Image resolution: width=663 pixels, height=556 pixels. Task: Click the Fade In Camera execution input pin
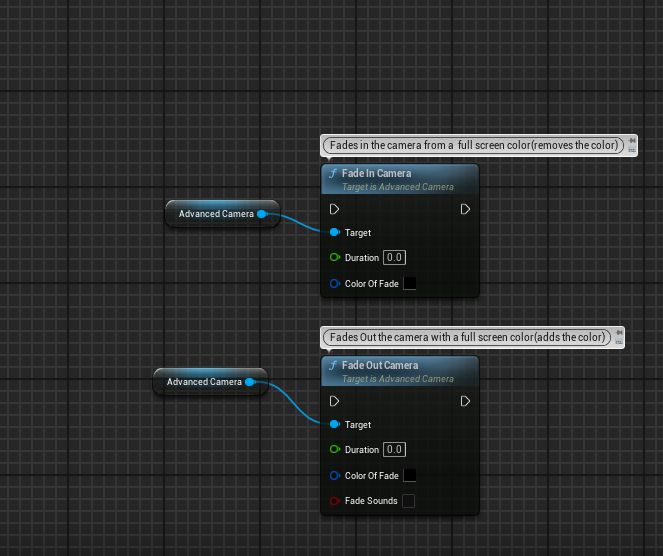(x=334, y=209)
